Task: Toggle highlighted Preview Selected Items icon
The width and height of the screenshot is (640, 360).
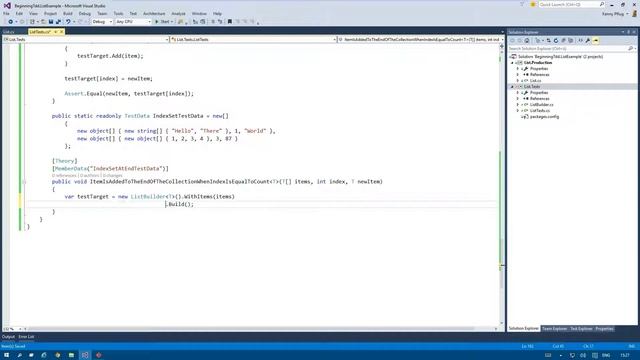Action: pos(596,40)
